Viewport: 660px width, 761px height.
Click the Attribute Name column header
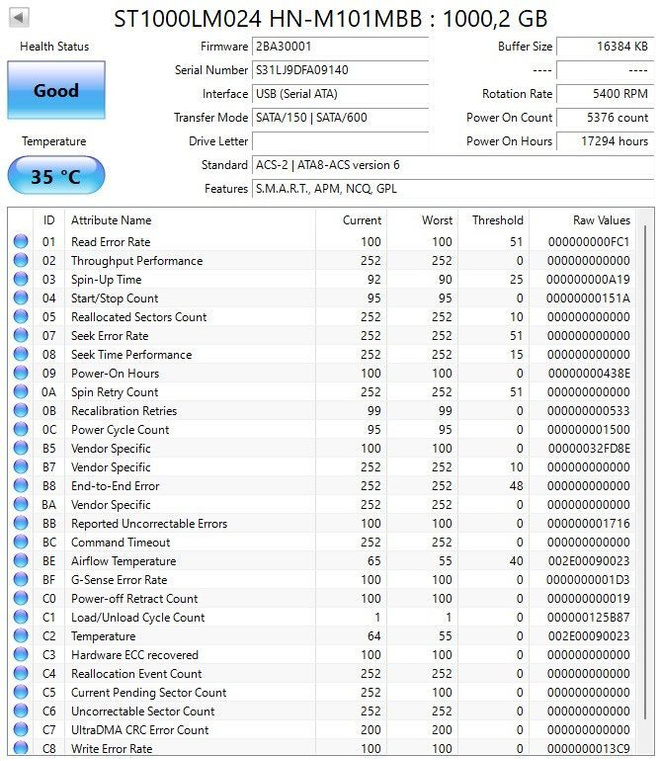(111, 220)
